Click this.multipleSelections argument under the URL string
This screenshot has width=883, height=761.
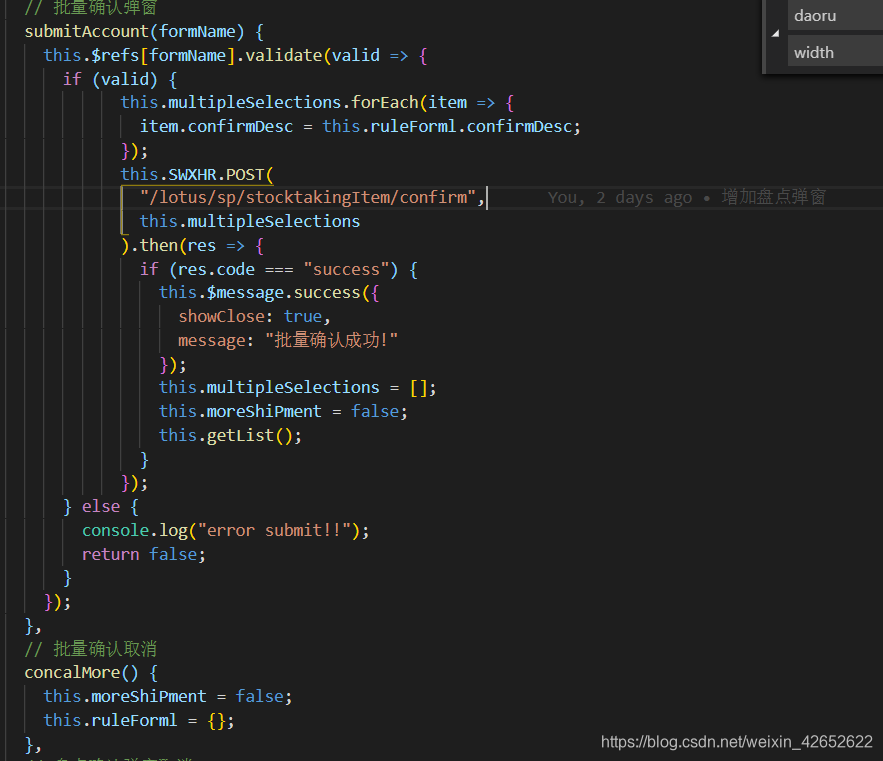coord(249,221)
